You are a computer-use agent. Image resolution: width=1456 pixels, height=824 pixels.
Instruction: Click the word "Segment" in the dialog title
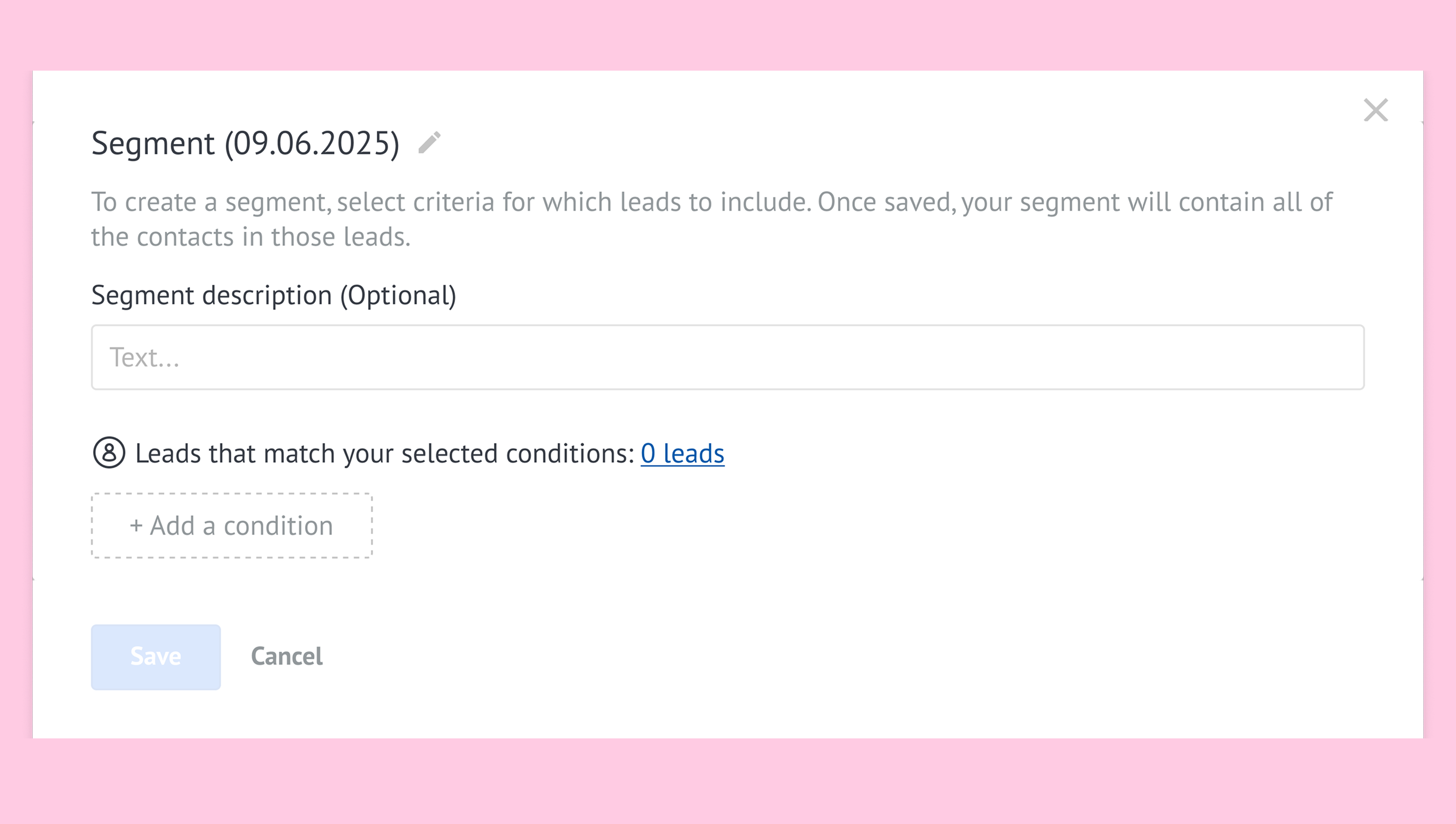tap(153, 143)
